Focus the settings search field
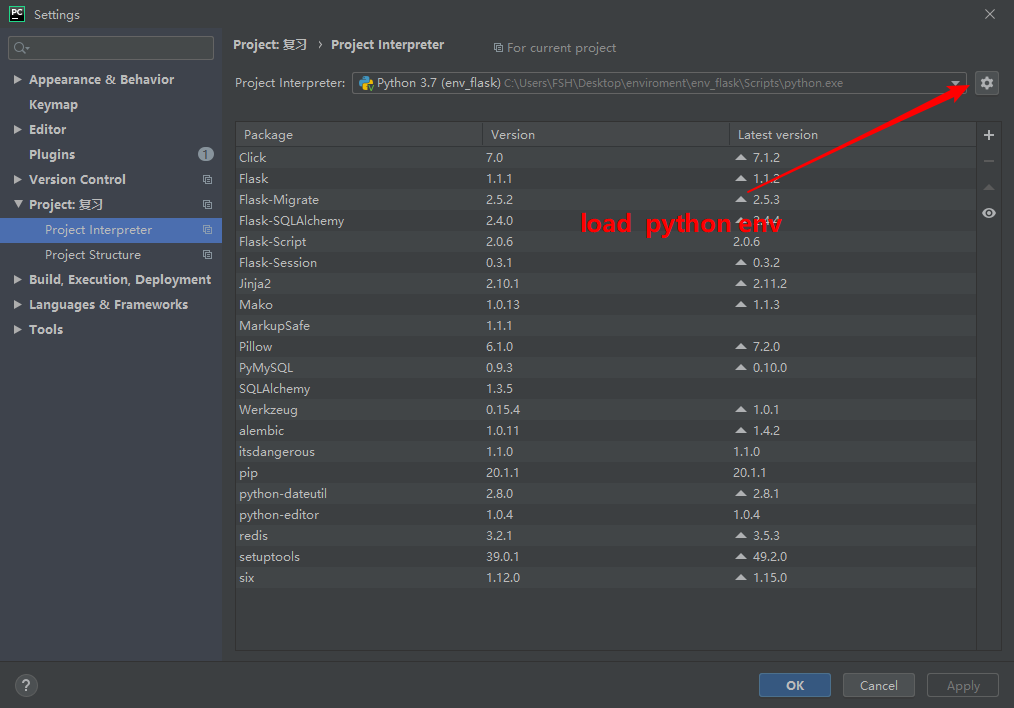Screen dimensions: 1014x708 pyautogui.click(x=111, y=48)
